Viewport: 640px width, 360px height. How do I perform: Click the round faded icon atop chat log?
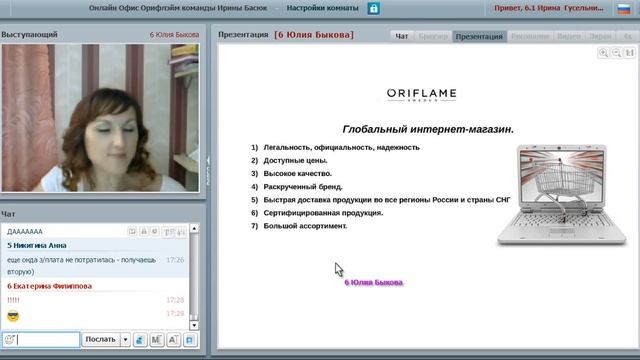tap(155, 231)
